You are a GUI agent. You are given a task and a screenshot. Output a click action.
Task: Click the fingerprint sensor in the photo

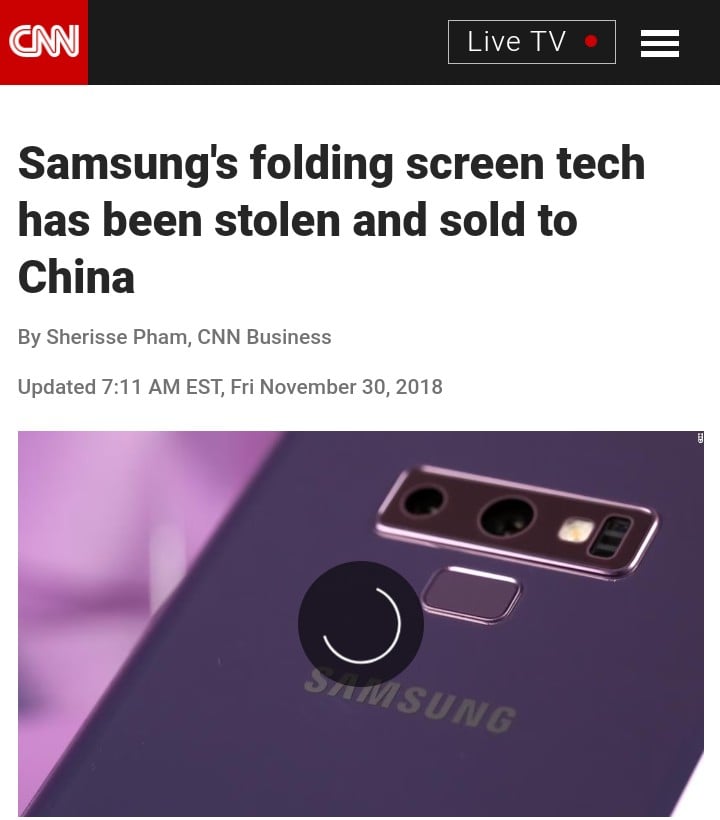coord(471,594)
